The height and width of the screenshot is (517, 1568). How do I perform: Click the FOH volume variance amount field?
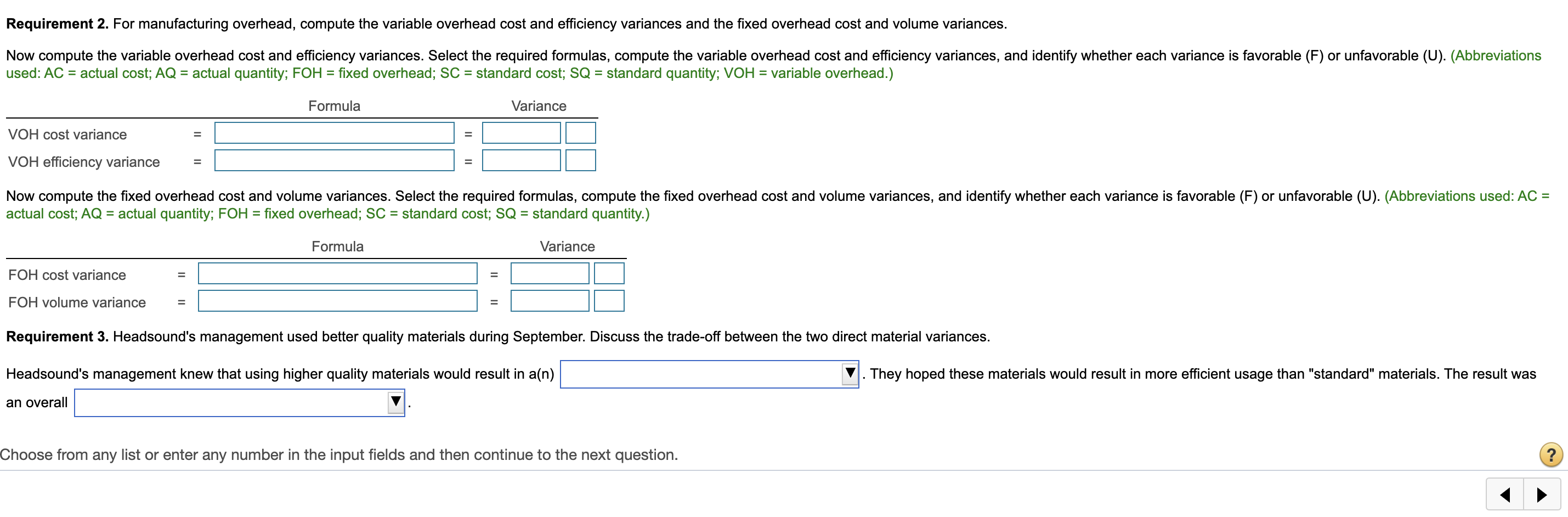[x=549, y=301]
